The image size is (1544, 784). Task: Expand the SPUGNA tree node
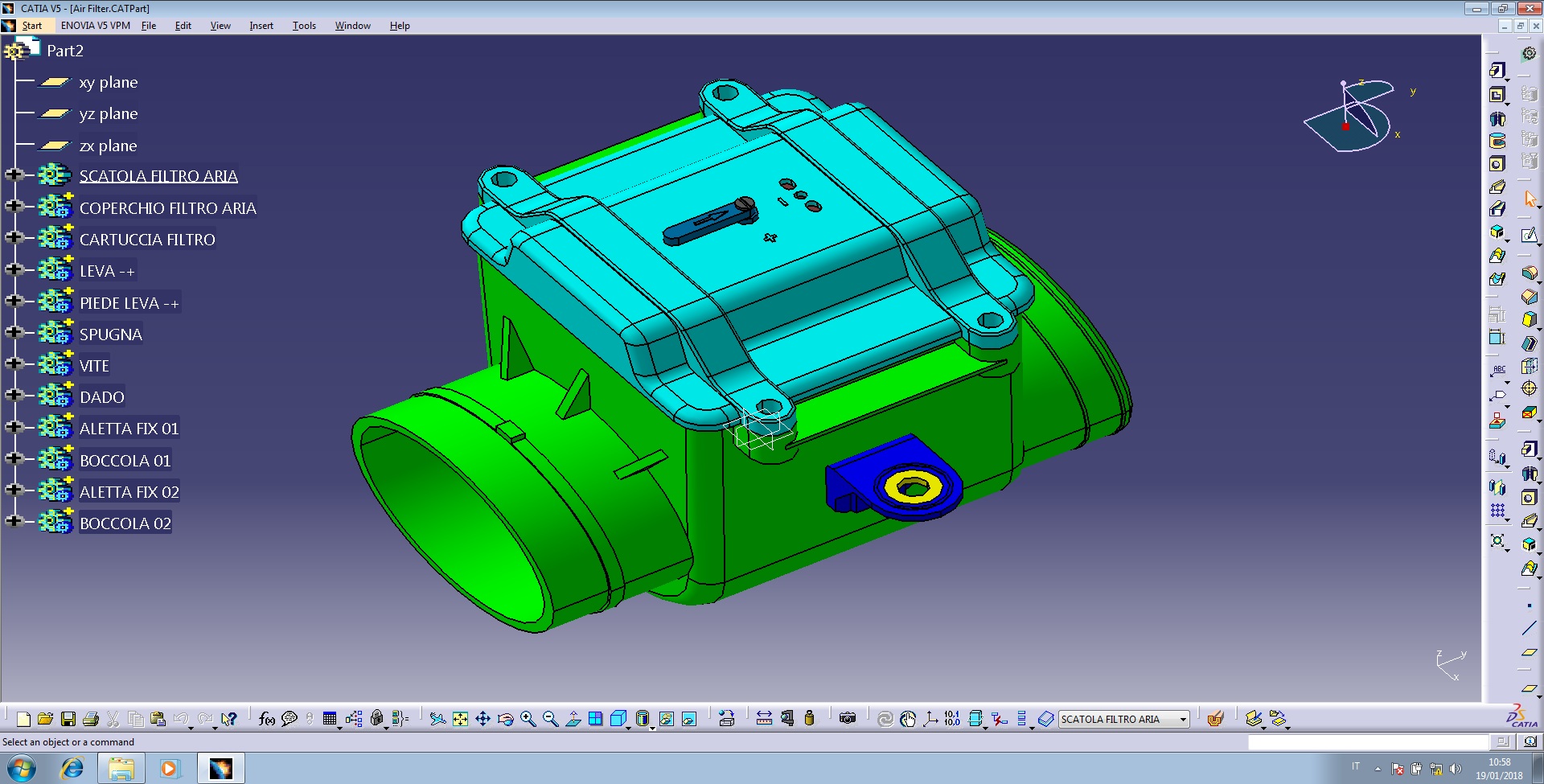pos(13,332)
